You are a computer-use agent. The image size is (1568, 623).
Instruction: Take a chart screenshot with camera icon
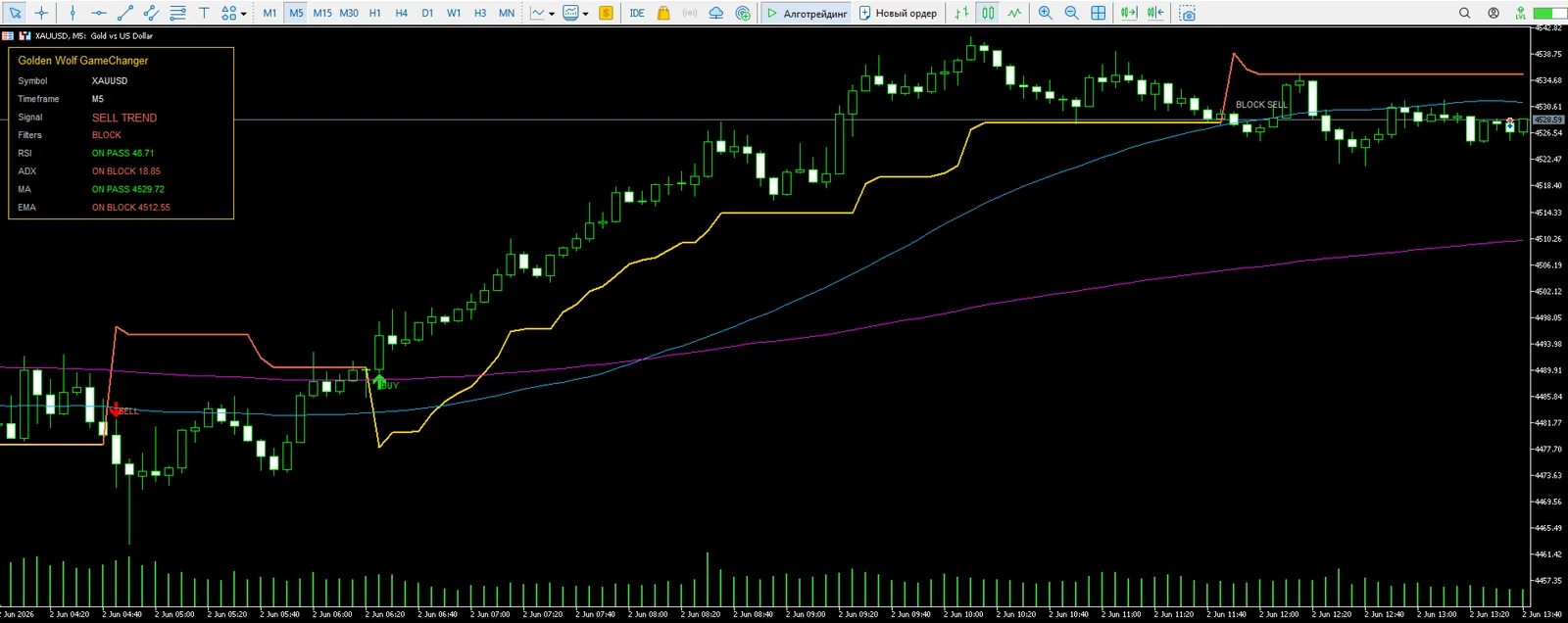click(x=1187, y=13)
